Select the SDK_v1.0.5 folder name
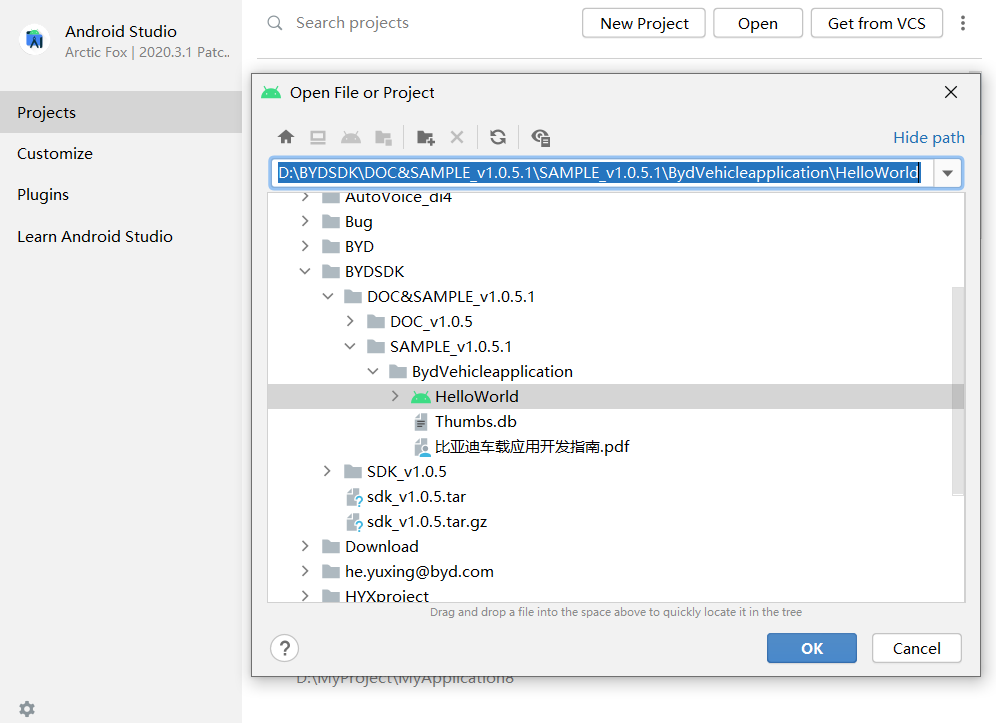 point(407,471)
